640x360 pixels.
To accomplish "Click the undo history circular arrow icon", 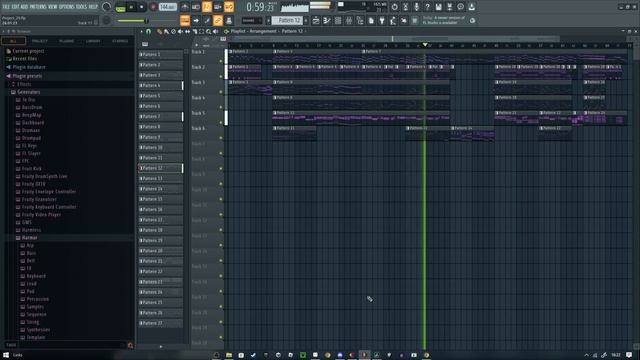I will [394, 7].
